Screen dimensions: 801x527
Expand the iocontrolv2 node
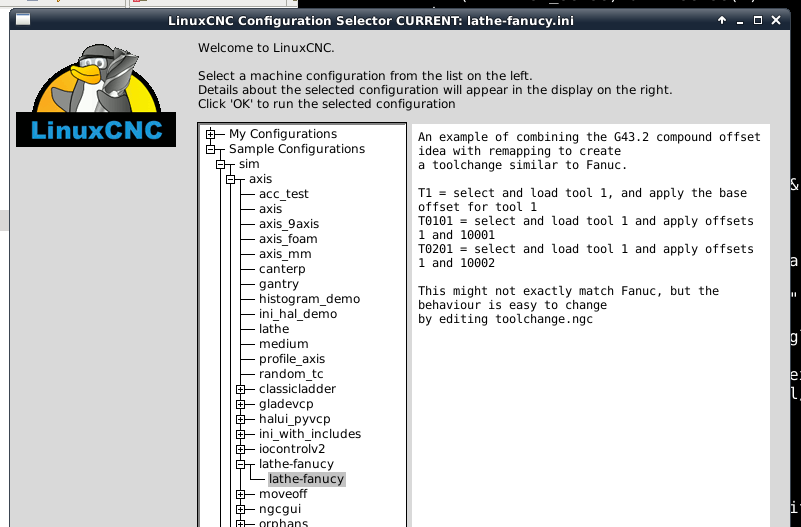pyautogui.click(x=241, y=449)
